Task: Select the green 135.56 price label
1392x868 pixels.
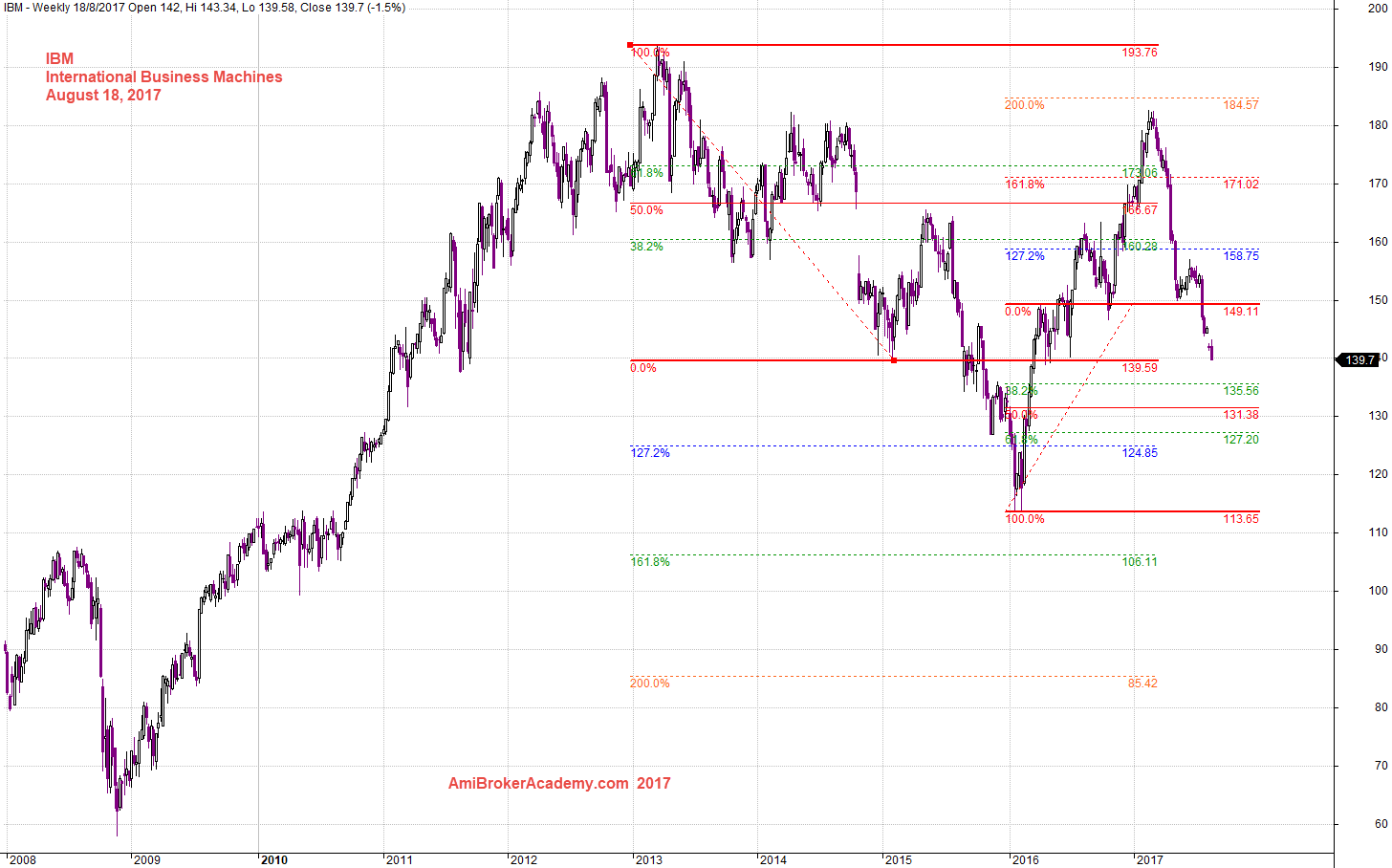Action: click(1241, 391)
